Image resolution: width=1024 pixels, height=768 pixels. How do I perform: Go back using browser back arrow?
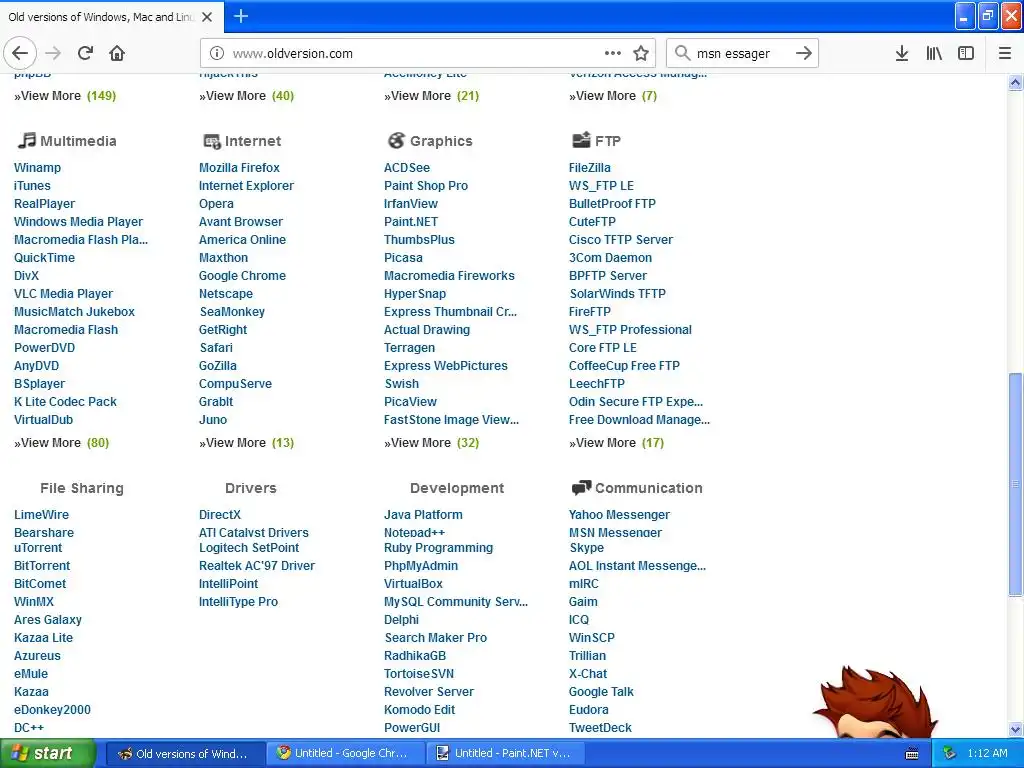click(20, 53)
